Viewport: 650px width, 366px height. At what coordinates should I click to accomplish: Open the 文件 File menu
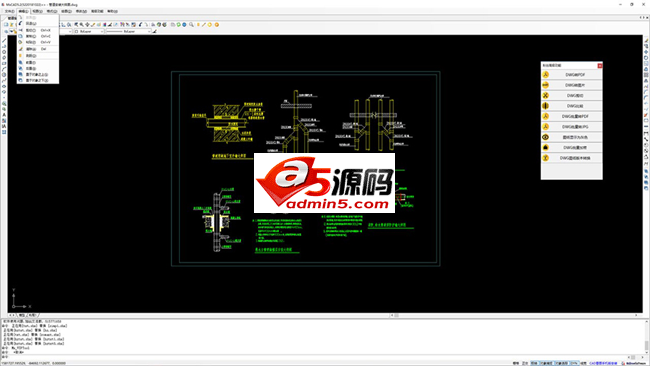click(10, 11)
